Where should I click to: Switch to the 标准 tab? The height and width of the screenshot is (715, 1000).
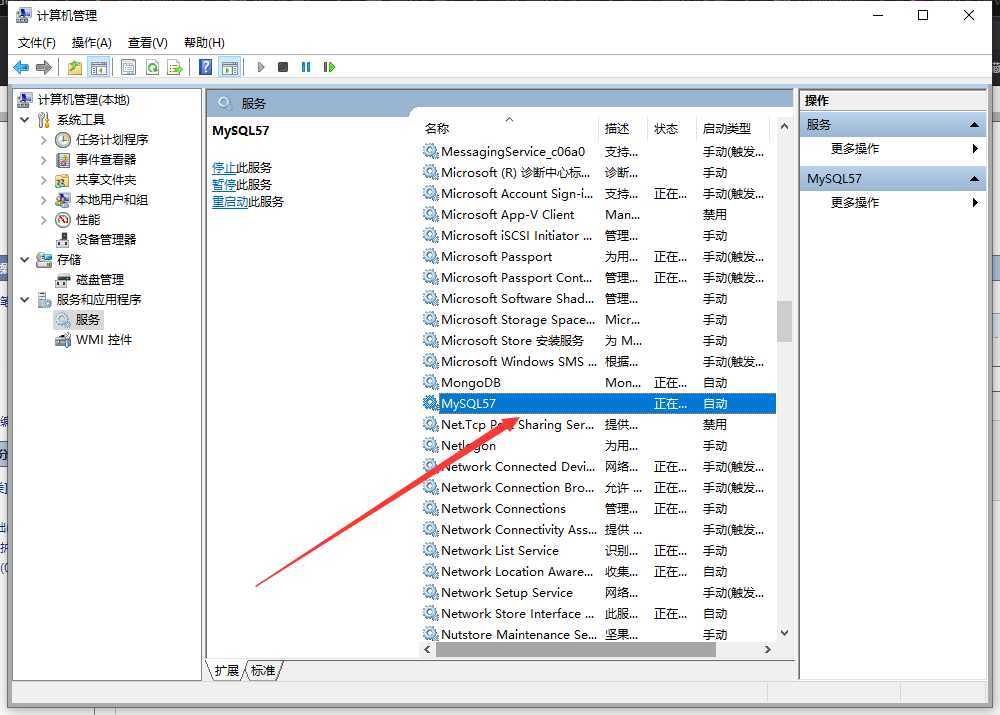[x=263, y=670]
